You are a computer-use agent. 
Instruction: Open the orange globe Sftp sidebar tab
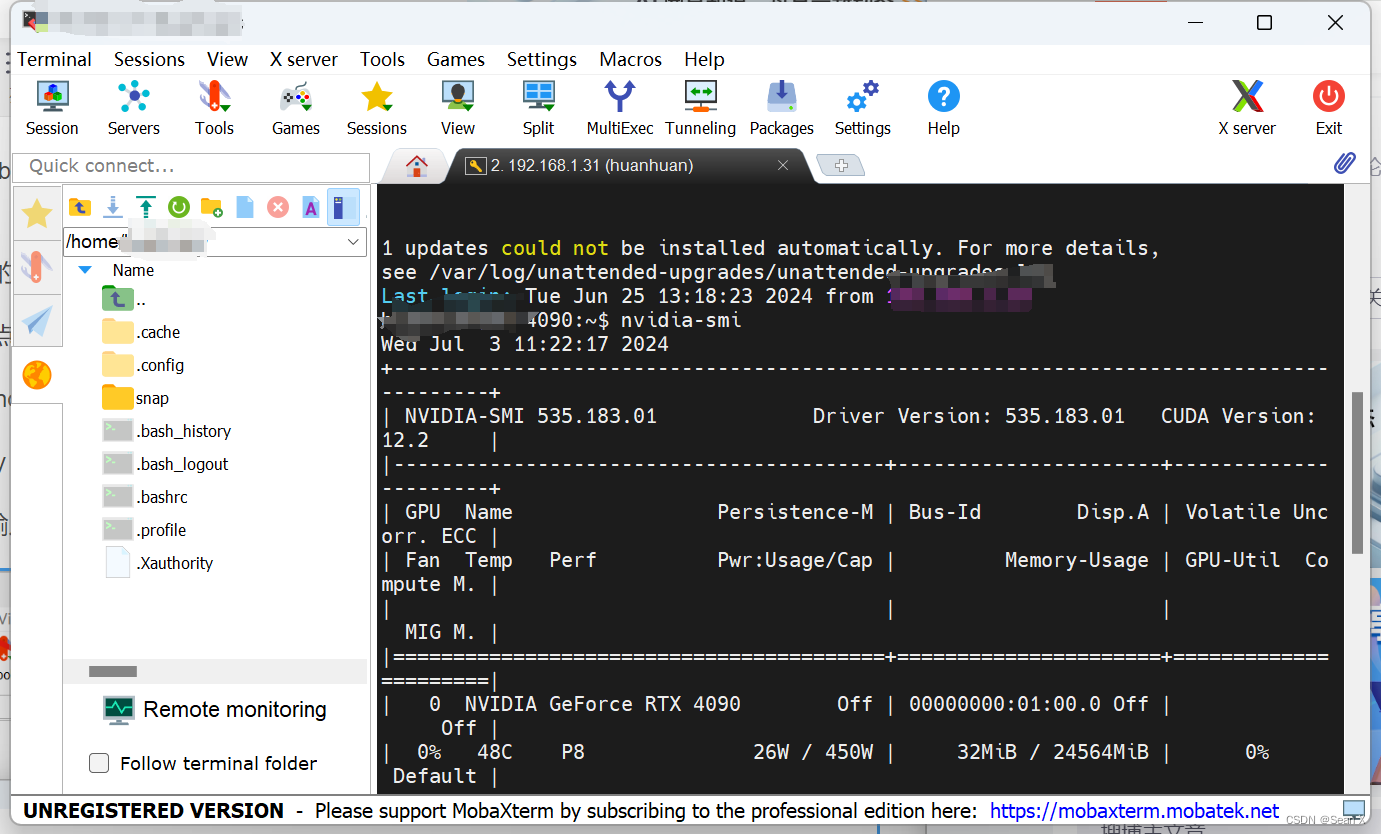coord(37,375)
